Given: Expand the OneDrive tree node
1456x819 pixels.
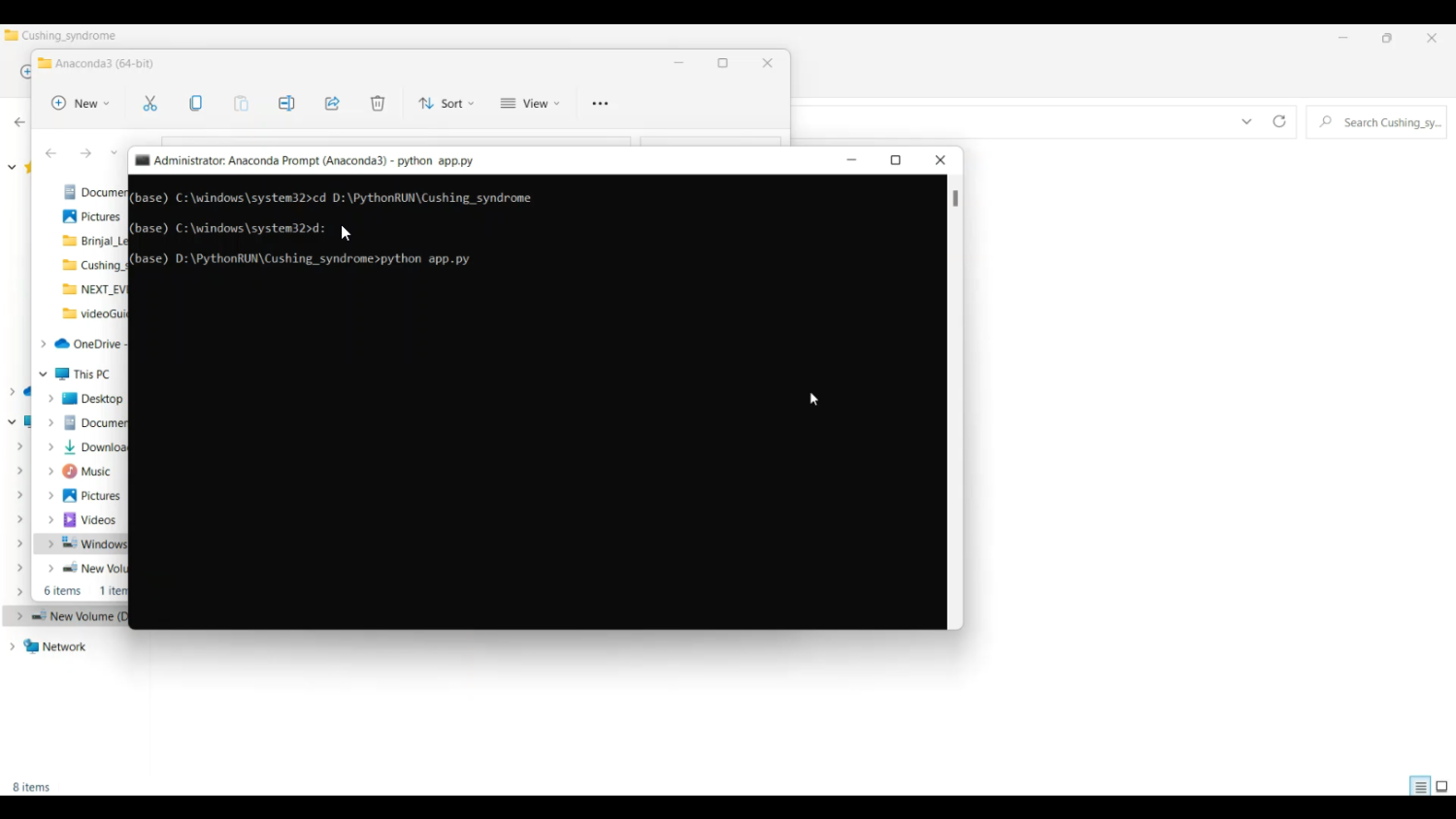Looking at the screenshot, I should click(x=43, y=344).
